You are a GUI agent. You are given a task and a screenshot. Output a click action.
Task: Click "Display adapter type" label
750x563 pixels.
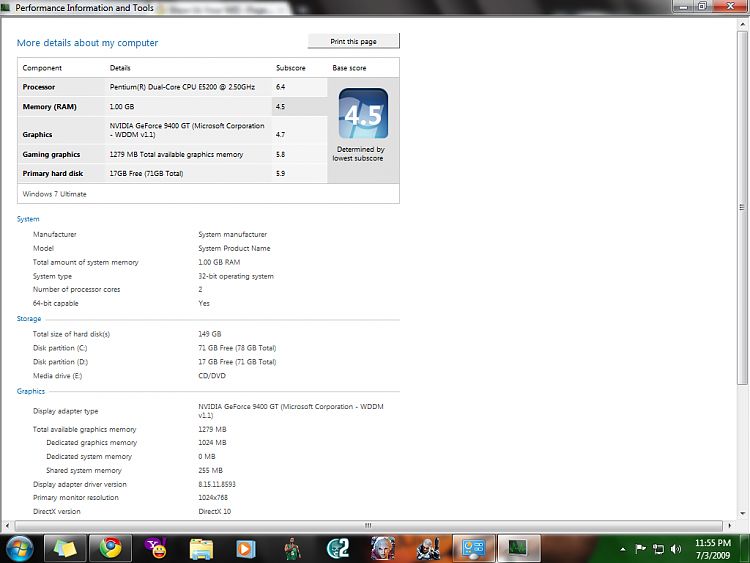pos(66,411)
